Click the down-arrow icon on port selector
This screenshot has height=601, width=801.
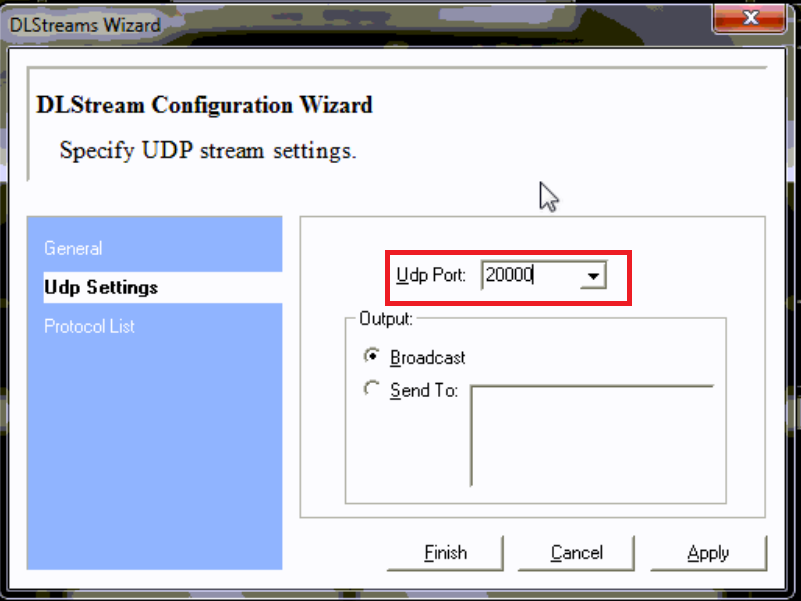pos(595,275)
